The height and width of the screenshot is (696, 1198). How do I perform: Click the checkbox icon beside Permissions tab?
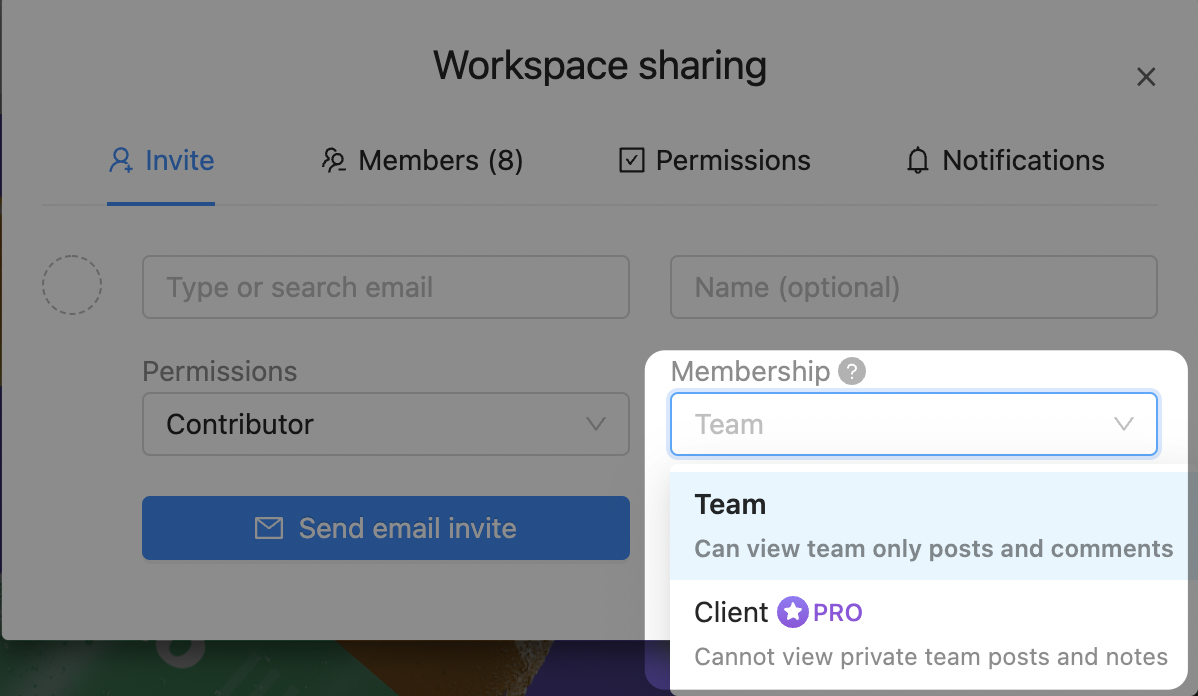pyautogui.click(x=631, y=161)
